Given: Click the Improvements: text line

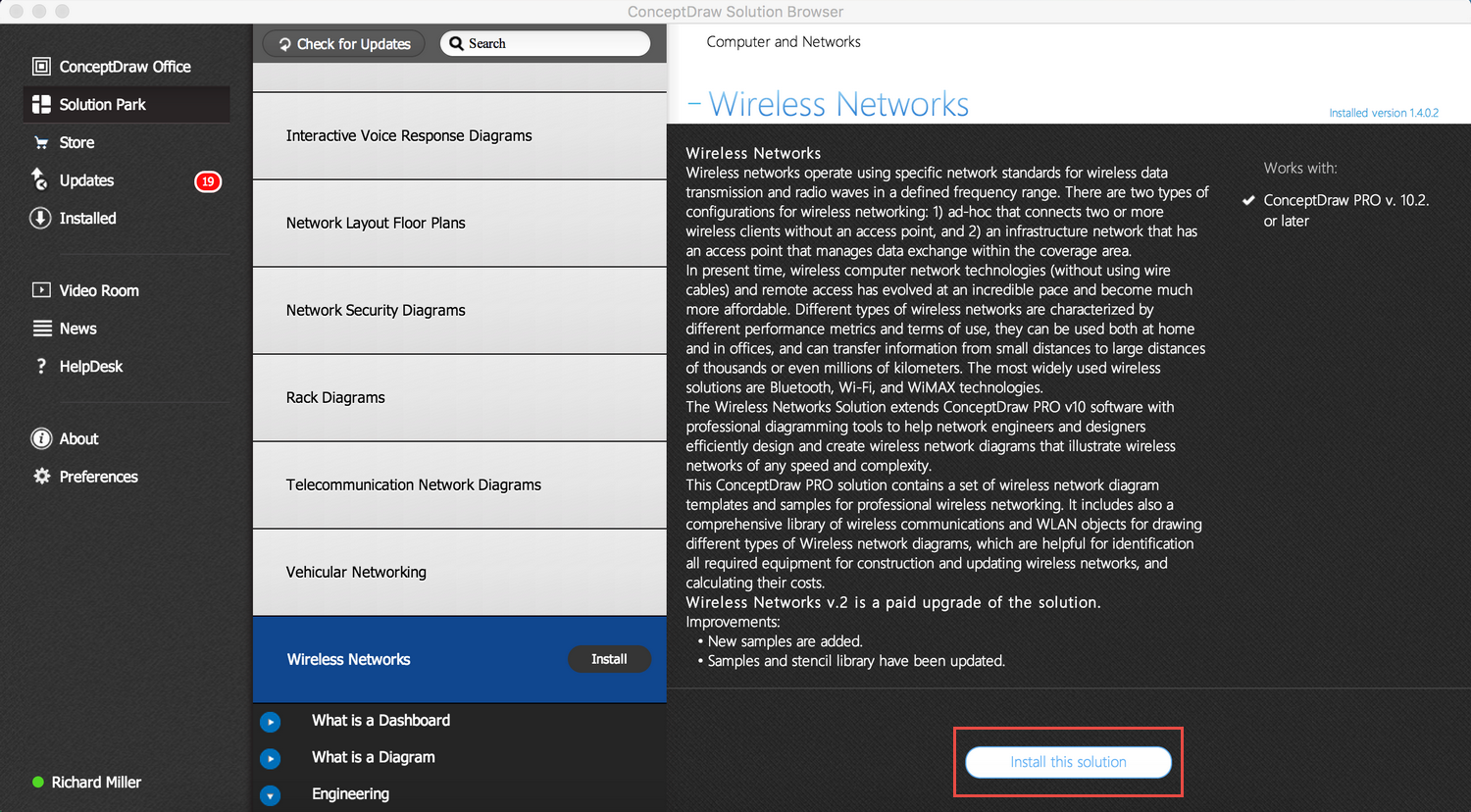Looking at the screenshot, I should point(733,622).
